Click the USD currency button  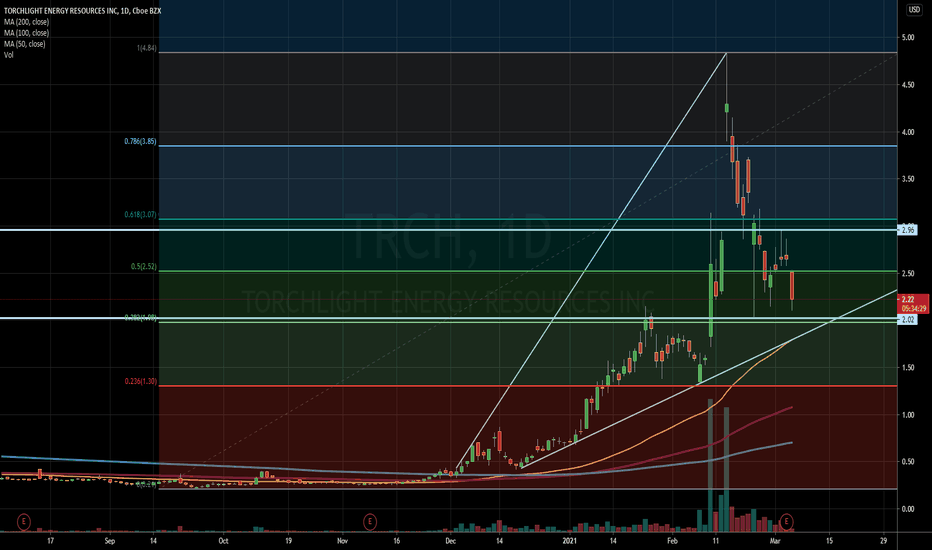tap(914, 10)
